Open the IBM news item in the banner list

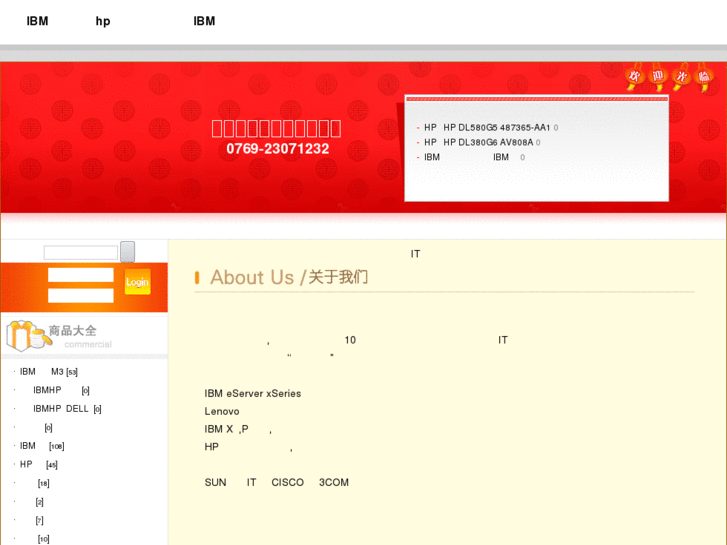(466, 157)
